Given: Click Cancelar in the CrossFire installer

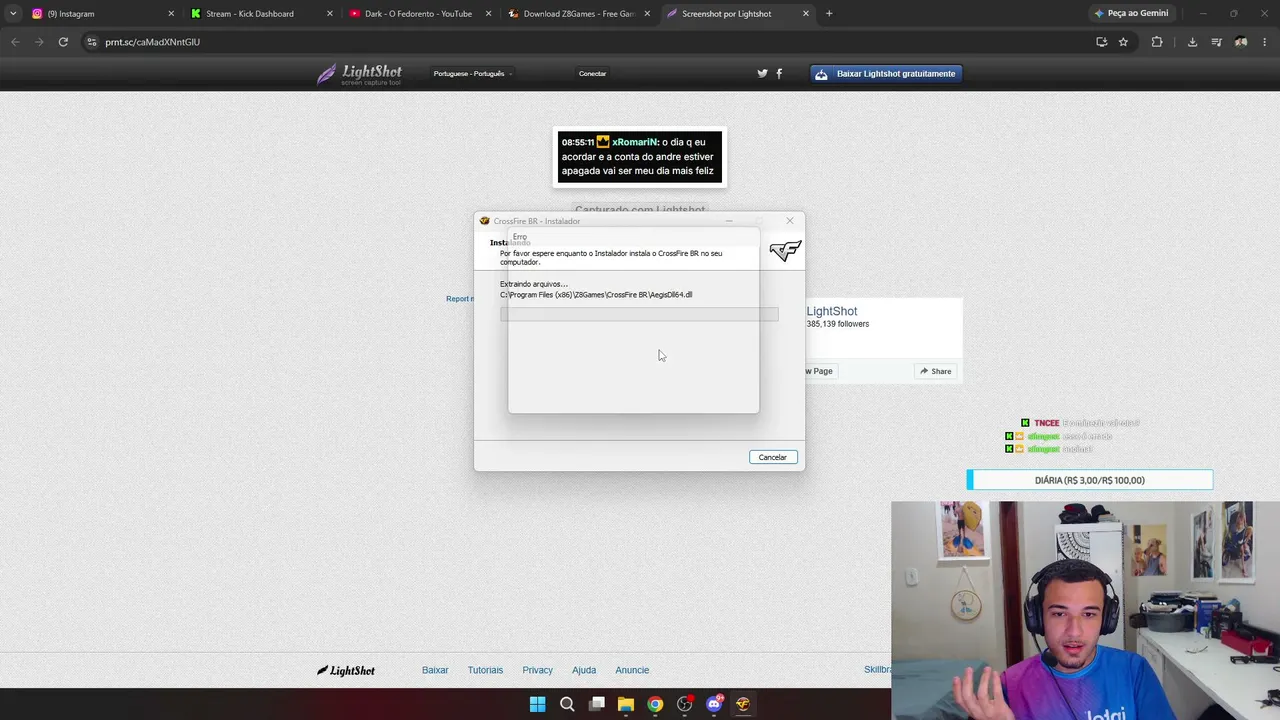Looking at the screenshot, I should (x=772, y=457).
